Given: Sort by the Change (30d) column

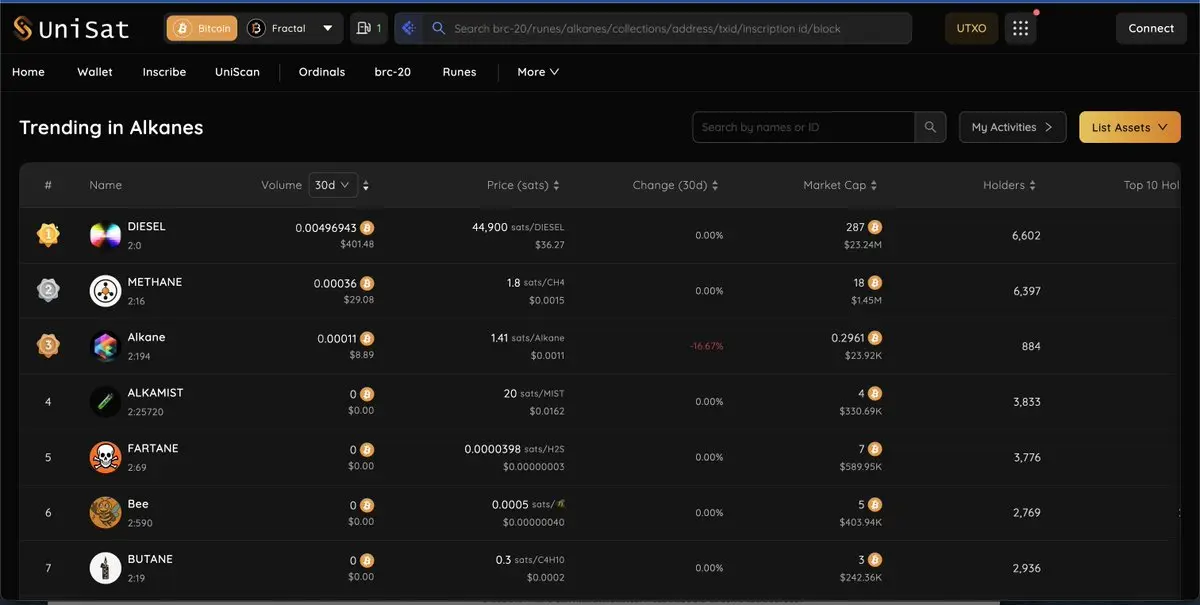Looking at the screenshot, I should click(x=675, y=185).
